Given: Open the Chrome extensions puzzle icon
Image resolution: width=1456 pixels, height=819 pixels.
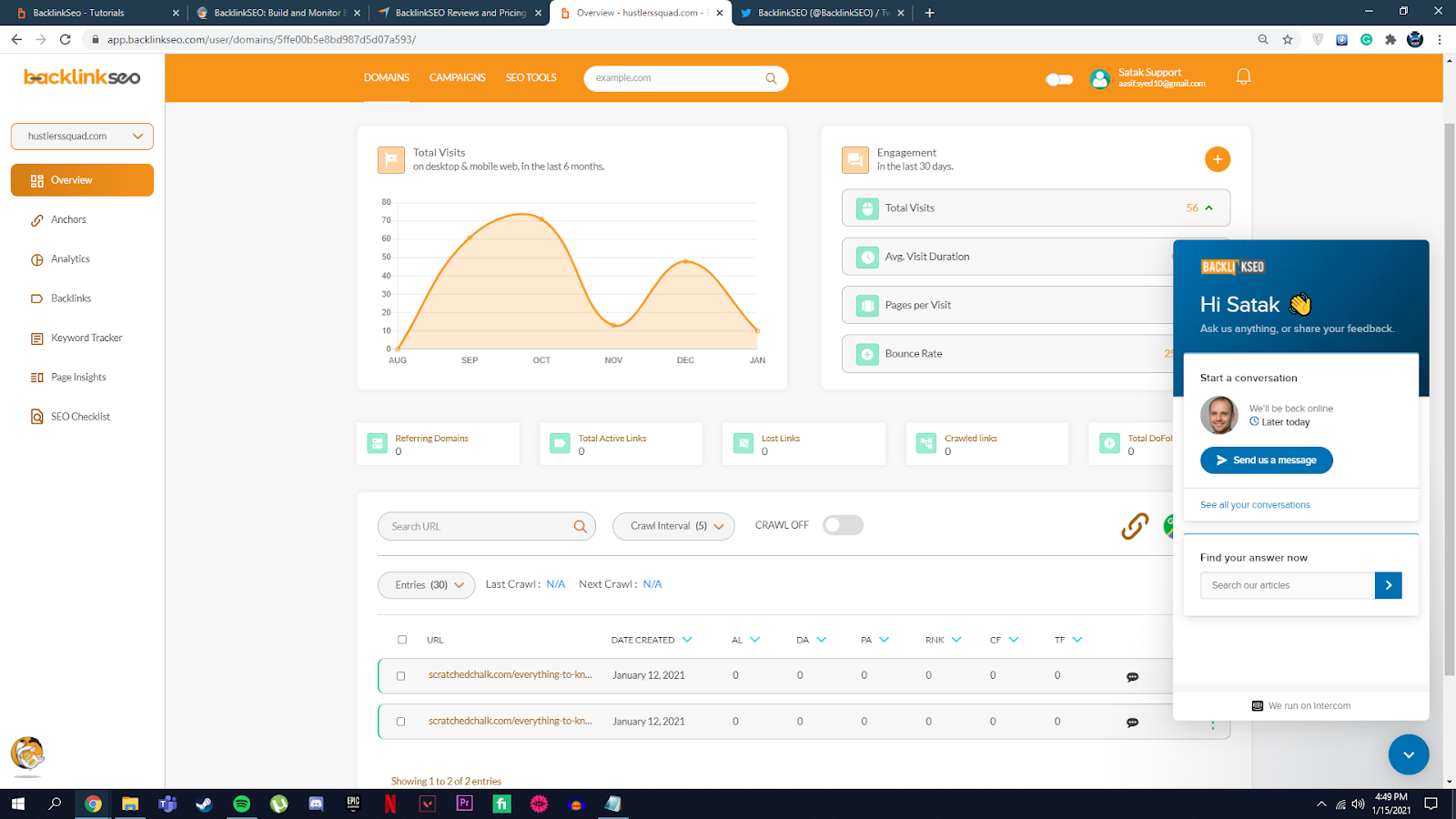Looking at the screenshot, I should pyautogui.click(x=1390, y=39).
